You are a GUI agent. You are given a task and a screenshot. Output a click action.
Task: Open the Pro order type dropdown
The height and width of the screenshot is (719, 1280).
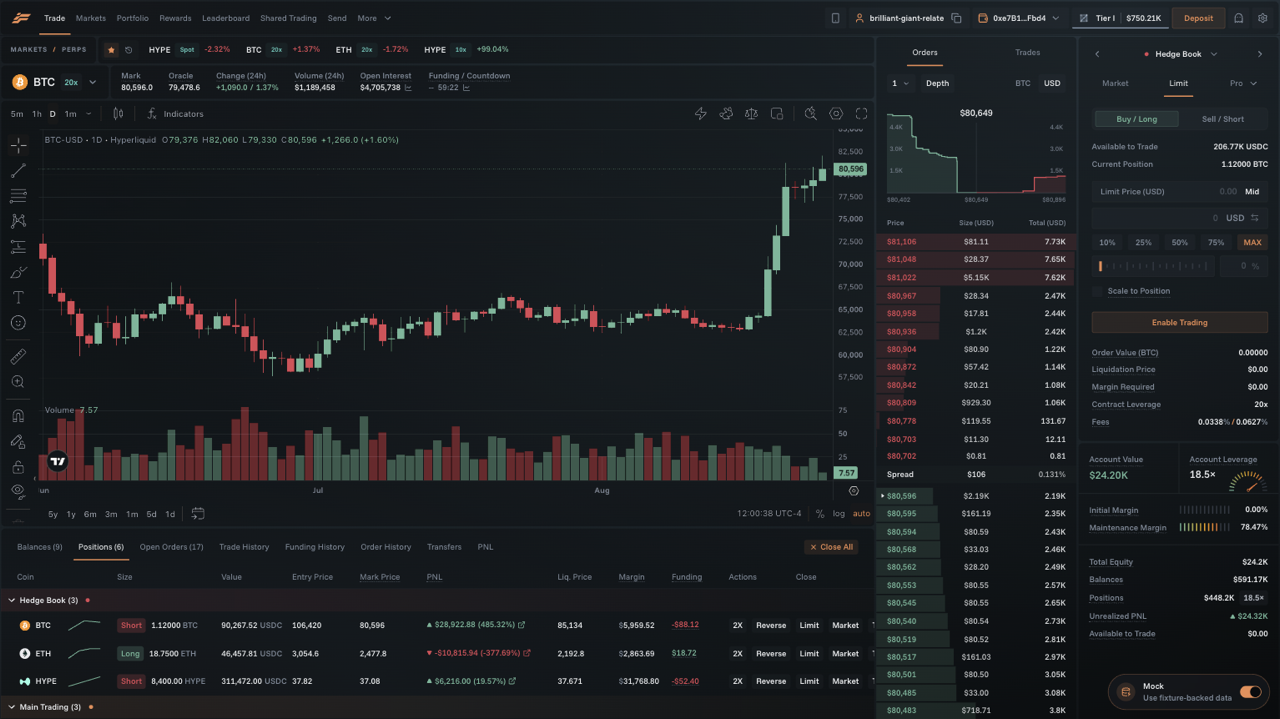click(x=1243, y=83)
